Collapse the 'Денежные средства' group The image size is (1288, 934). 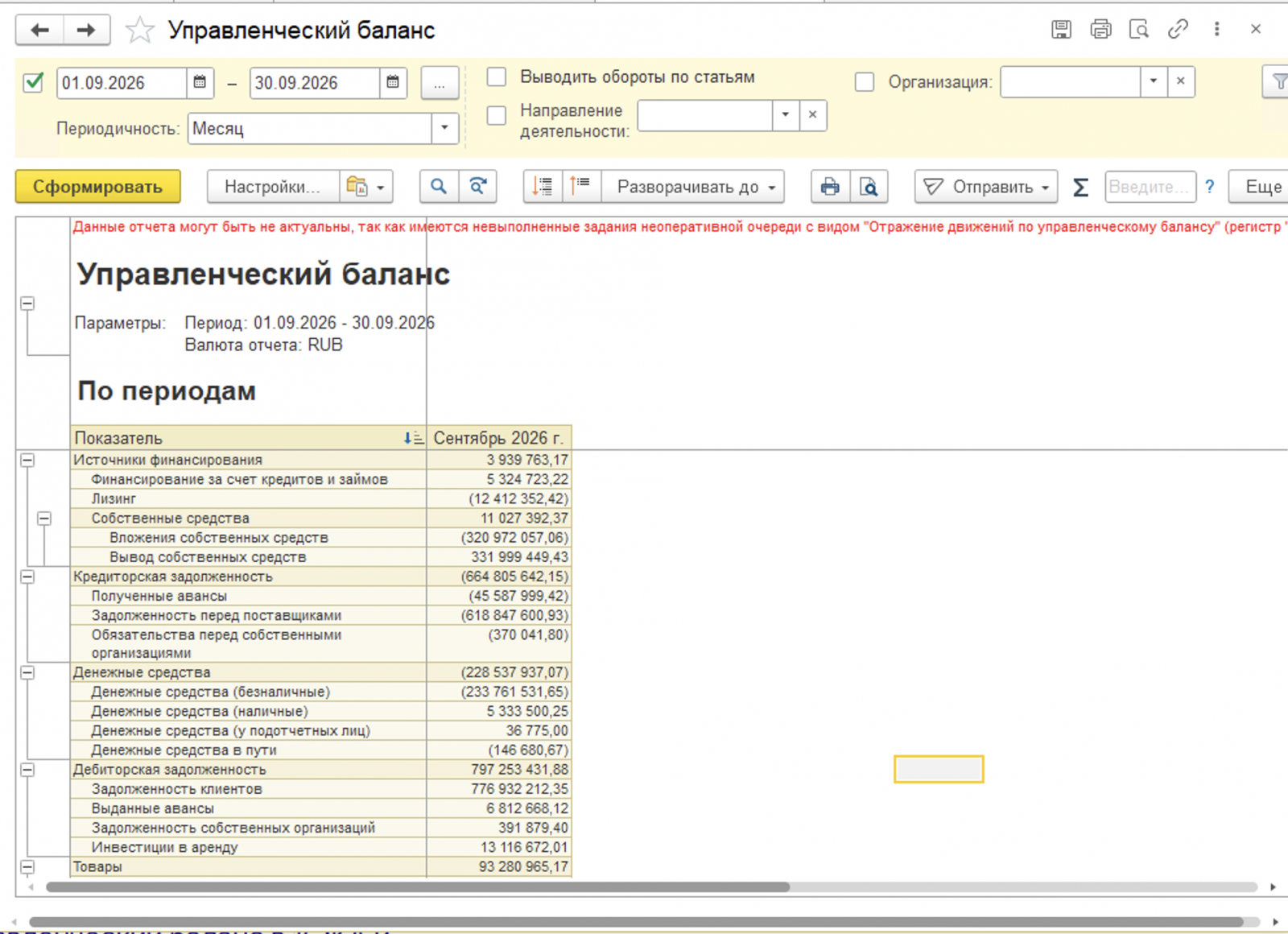click(x=27, y=673)
